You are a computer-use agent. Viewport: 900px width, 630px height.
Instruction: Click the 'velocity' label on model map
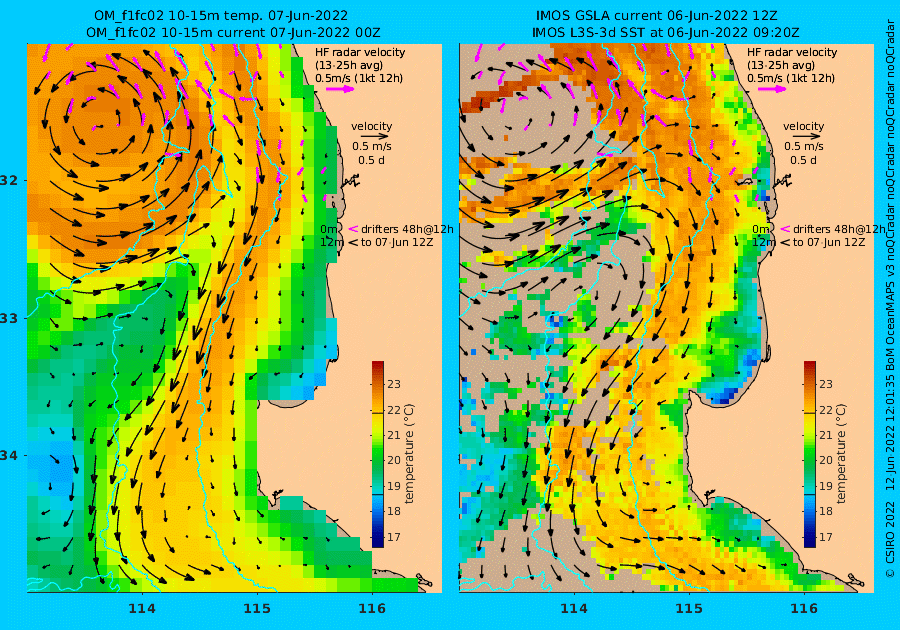point(371,126)
